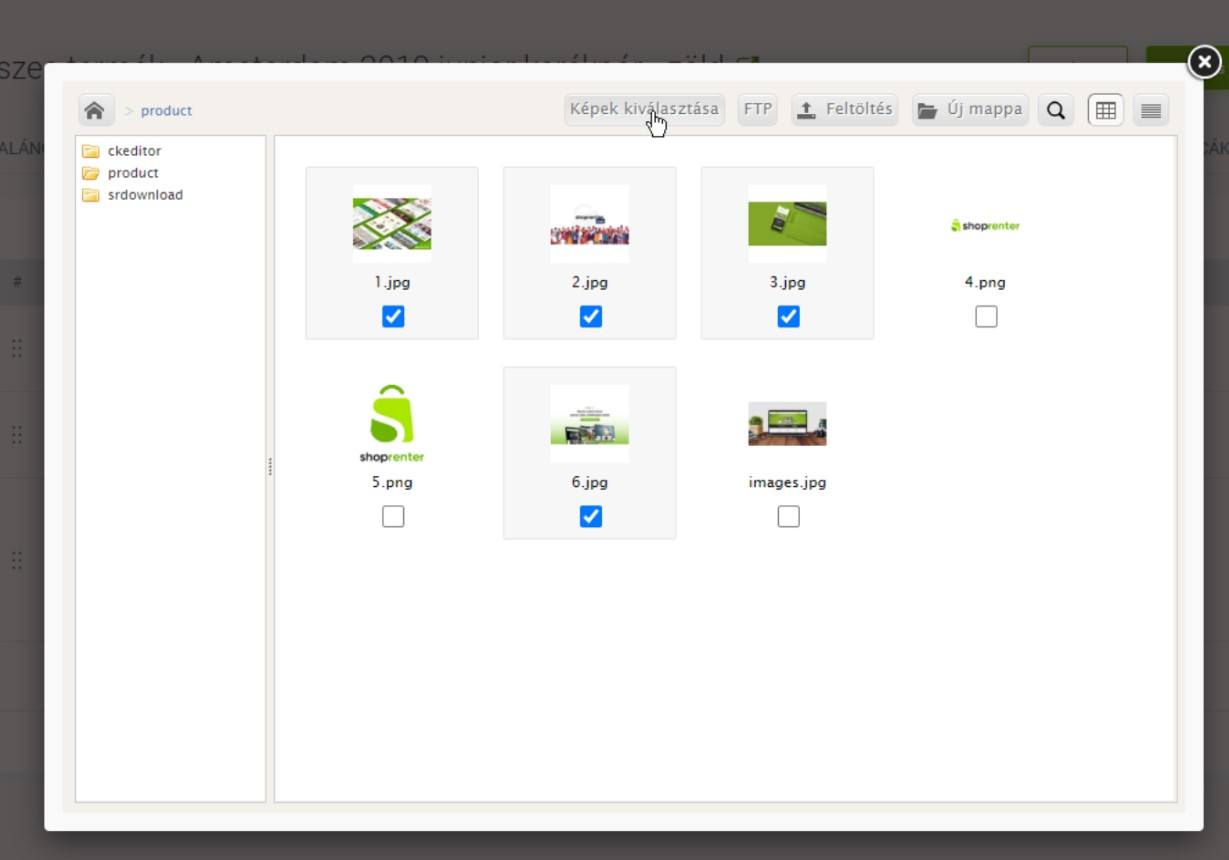Open the search magnifier icon
1229x860 pixels.
(x=1056, y=110)
